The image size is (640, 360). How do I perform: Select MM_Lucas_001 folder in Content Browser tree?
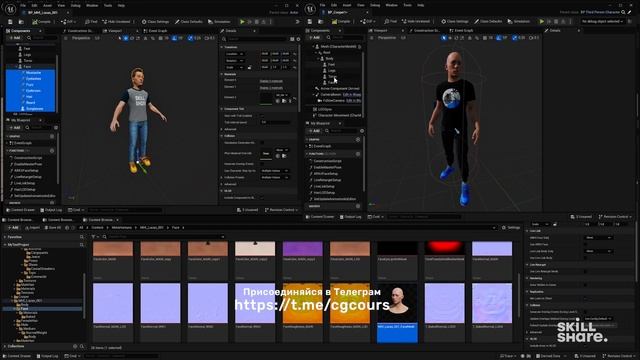pos(30,301)
